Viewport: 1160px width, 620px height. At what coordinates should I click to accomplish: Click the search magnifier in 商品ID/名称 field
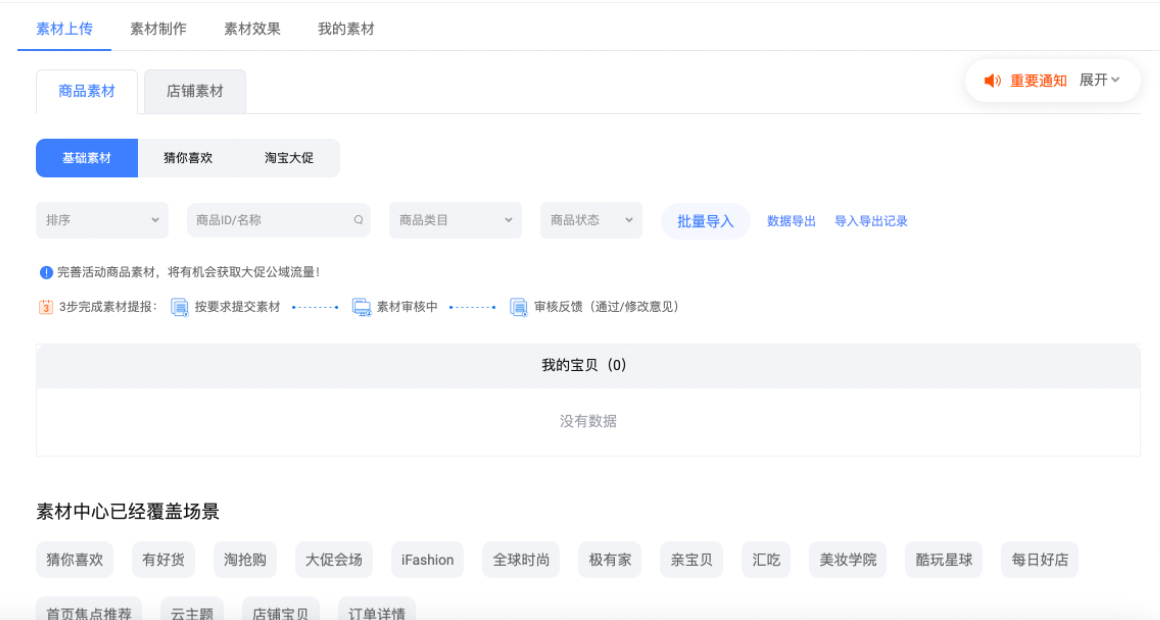pos(358,220)
